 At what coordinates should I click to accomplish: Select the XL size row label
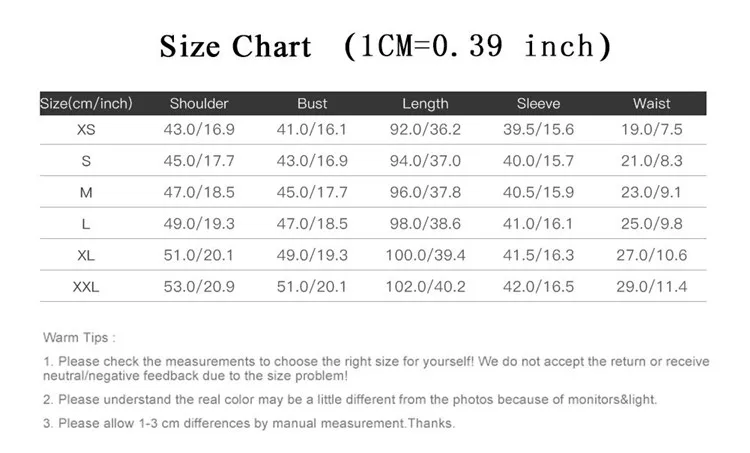click(x=86, y=255)
